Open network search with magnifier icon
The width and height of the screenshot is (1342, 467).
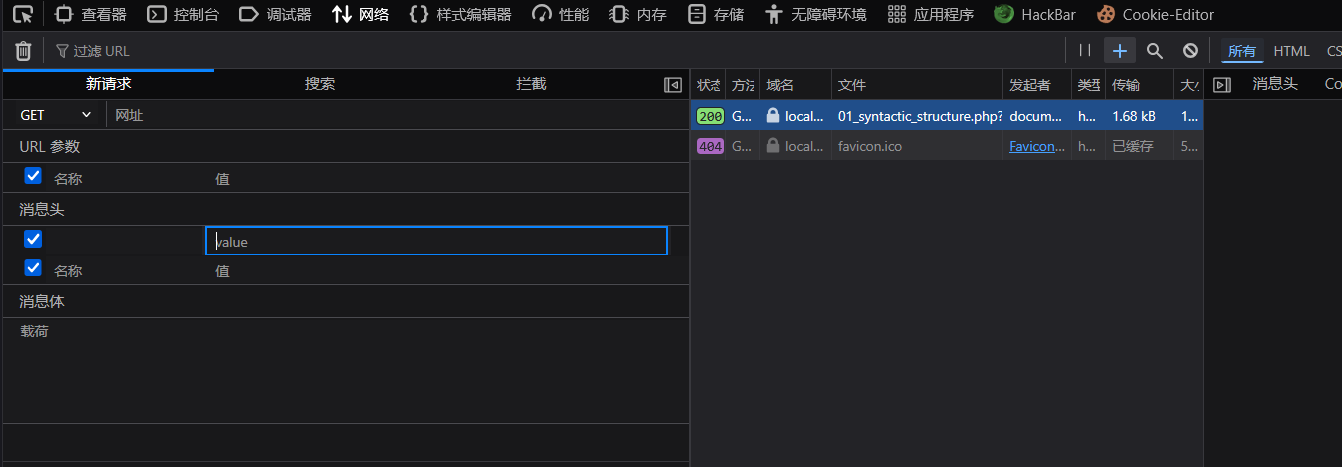[x=1155, y=50]
